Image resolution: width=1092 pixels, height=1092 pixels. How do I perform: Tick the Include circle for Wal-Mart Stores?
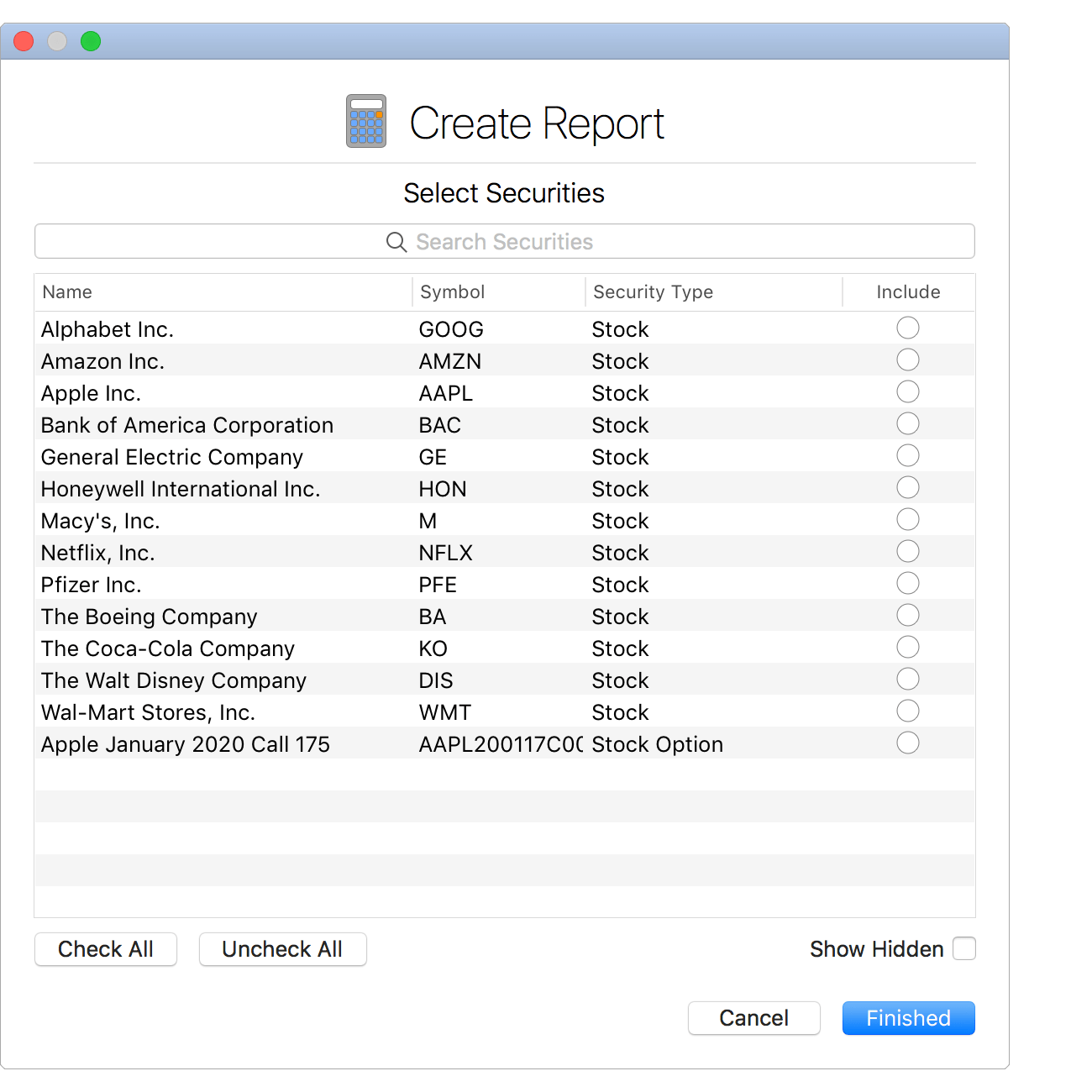(907, 711)
